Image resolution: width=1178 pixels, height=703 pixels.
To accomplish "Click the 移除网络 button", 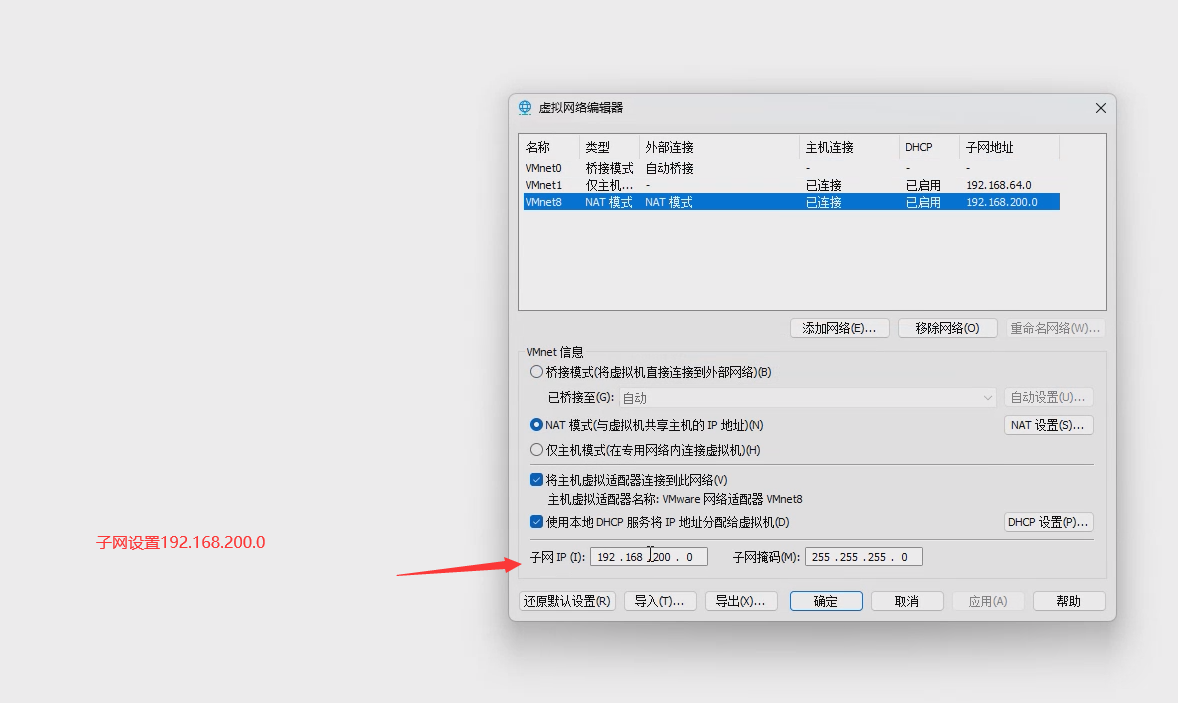I will 948,328.
